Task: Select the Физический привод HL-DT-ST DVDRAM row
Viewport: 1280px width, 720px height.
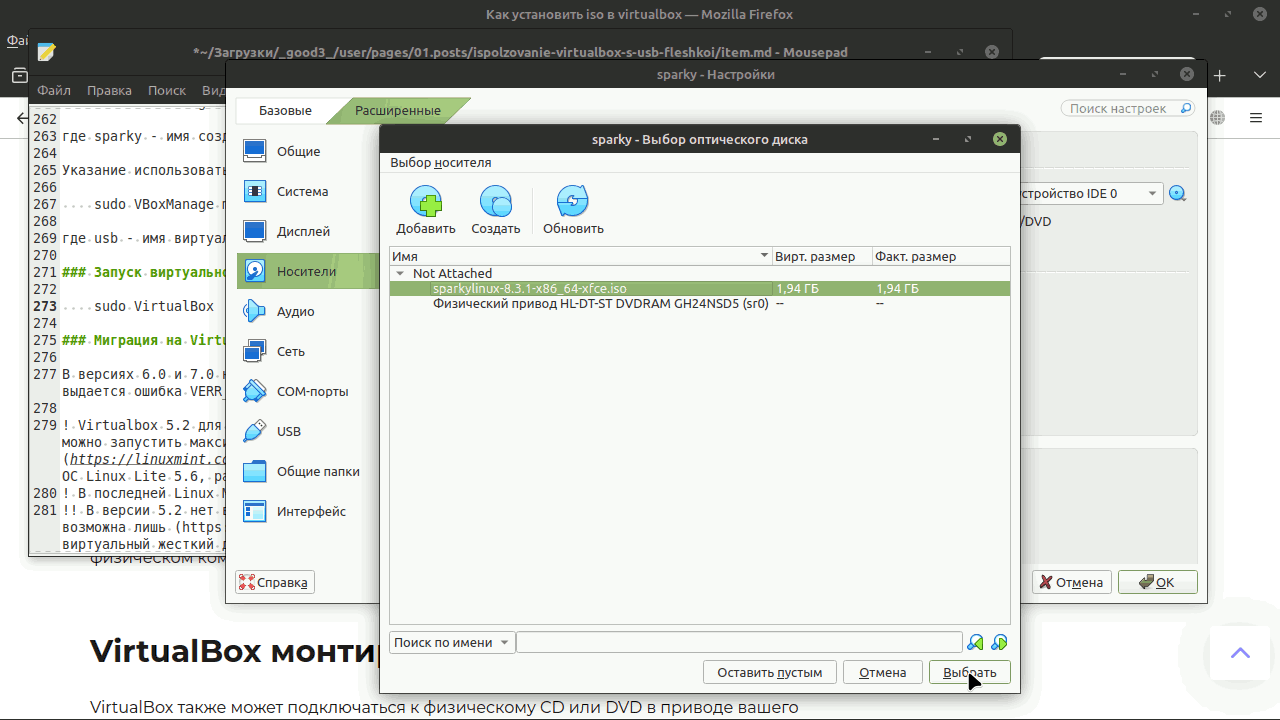Action: click(x=700, y=303)
